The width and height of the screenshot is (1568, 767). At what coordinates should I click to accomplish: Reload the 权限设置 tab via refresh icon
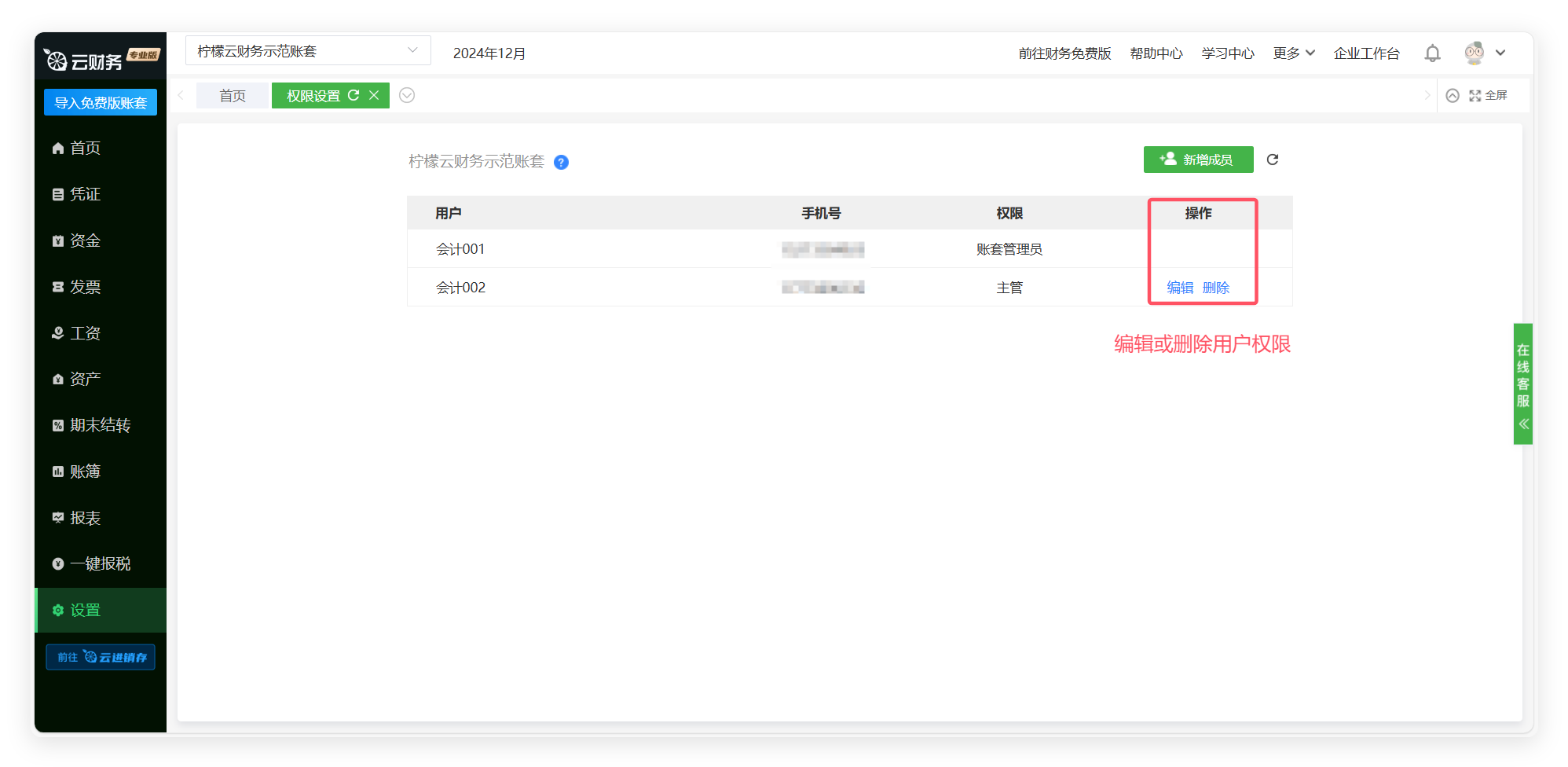[354, 95]
